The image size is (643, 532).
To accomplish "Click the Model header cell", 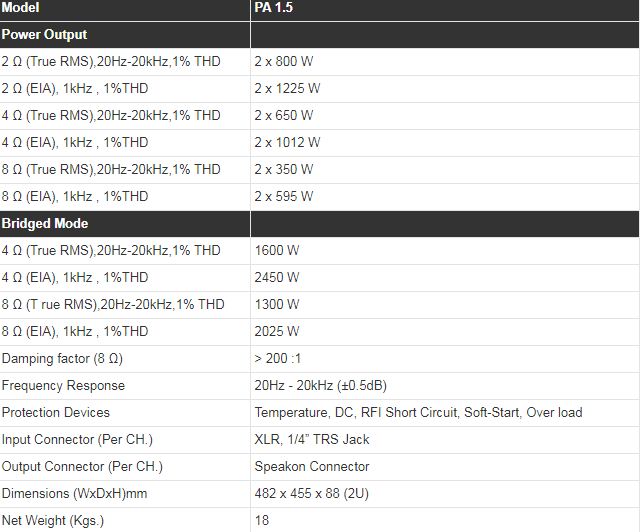I will [21, 8].
